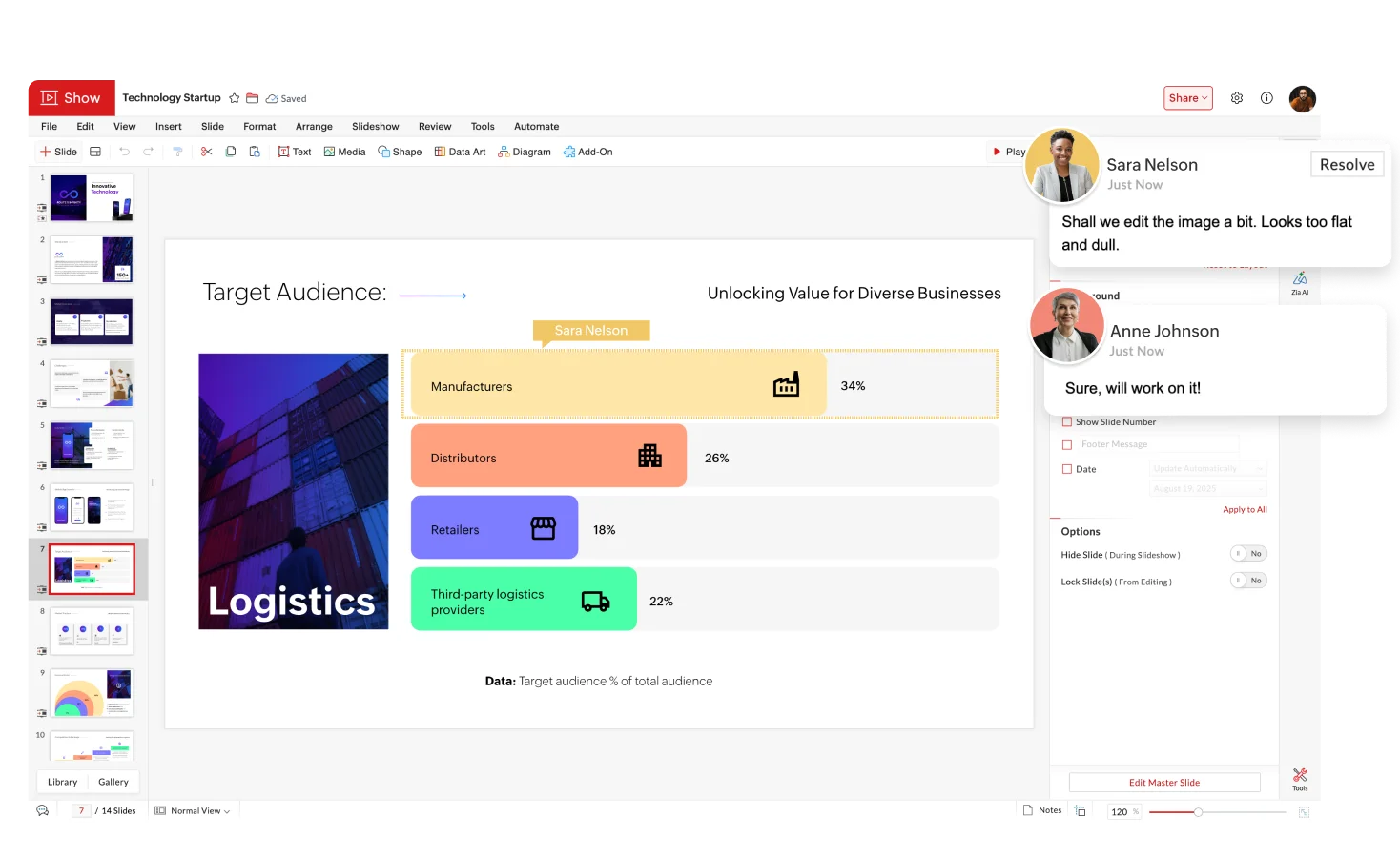
Task: Click the zoom slider handle
Action: (1198, 812)
